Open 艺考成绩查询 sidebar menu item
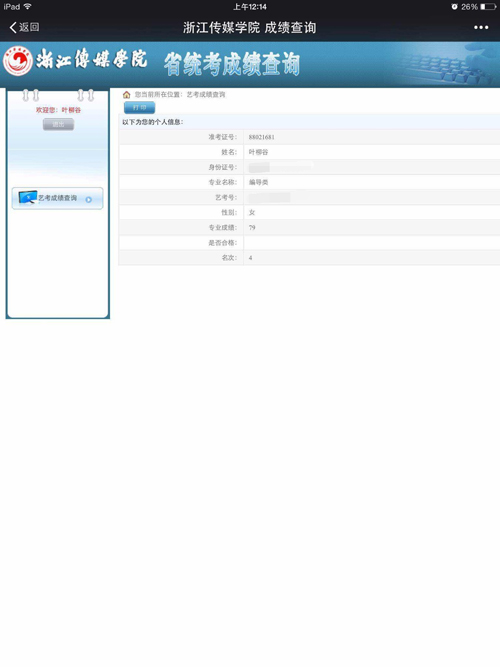 (57, 198)
